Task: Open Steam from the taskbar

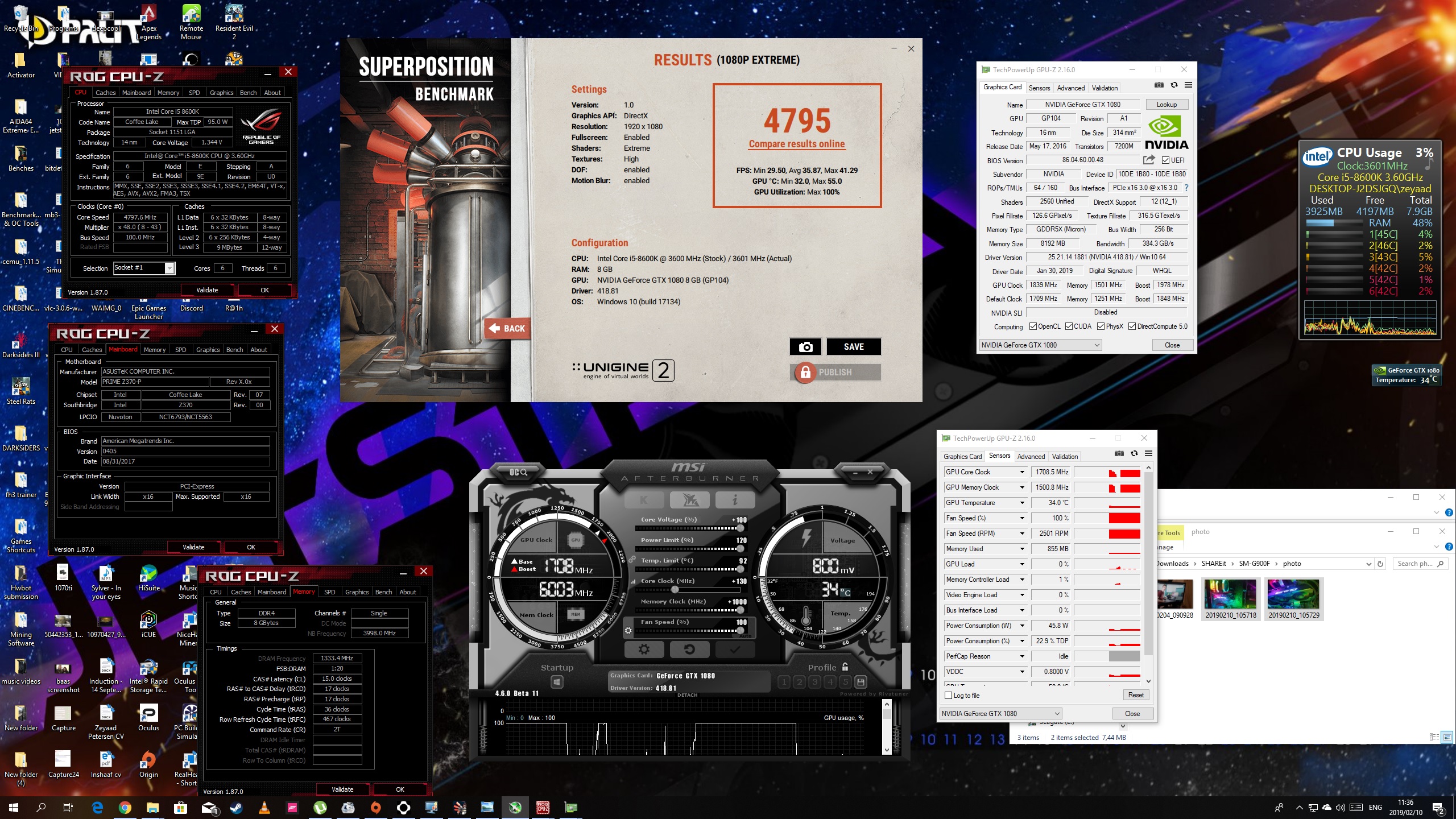Action: pos(235,808)
